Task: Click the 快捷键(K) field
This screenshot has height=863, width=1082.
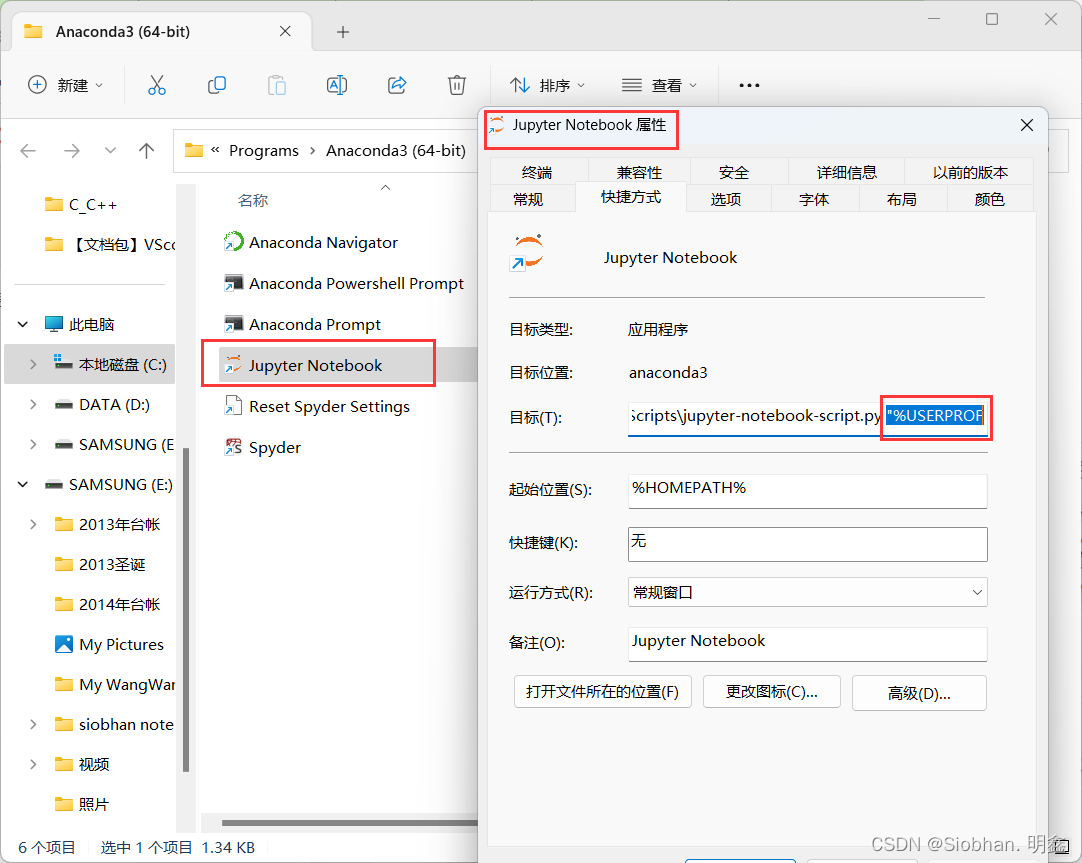Action: 807,544
